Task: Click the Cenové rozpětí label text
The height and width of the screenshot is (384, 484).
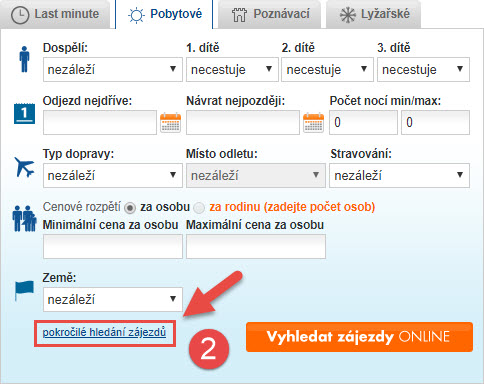Action: coord(82,207)
